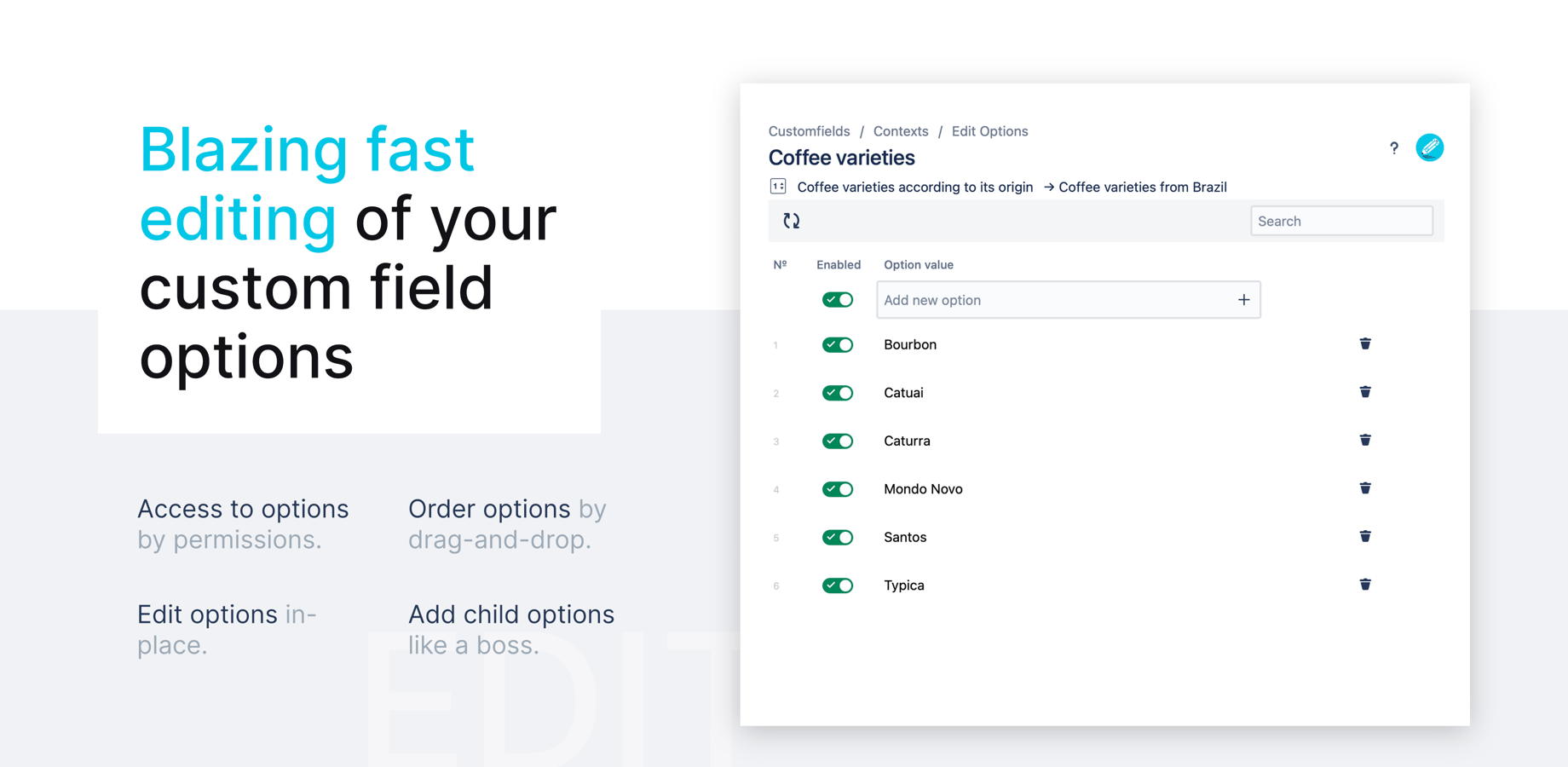Click the Search input field
The width and height of the screenshot is (1568, 767).
pos(1341,222)
